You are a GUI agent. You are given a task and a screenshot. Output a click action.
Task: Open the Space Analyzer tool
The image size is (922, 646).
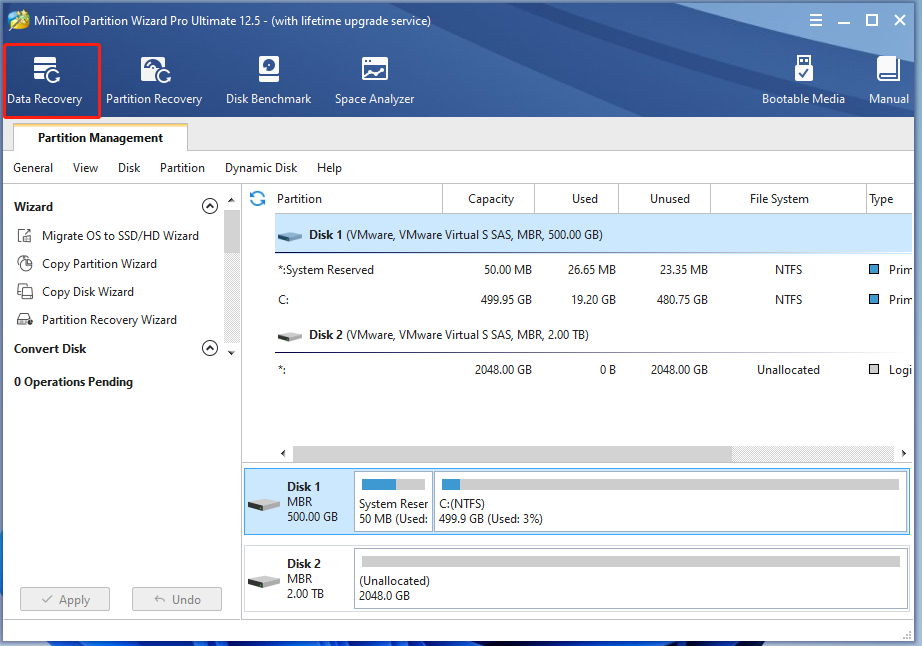[375, 81]
